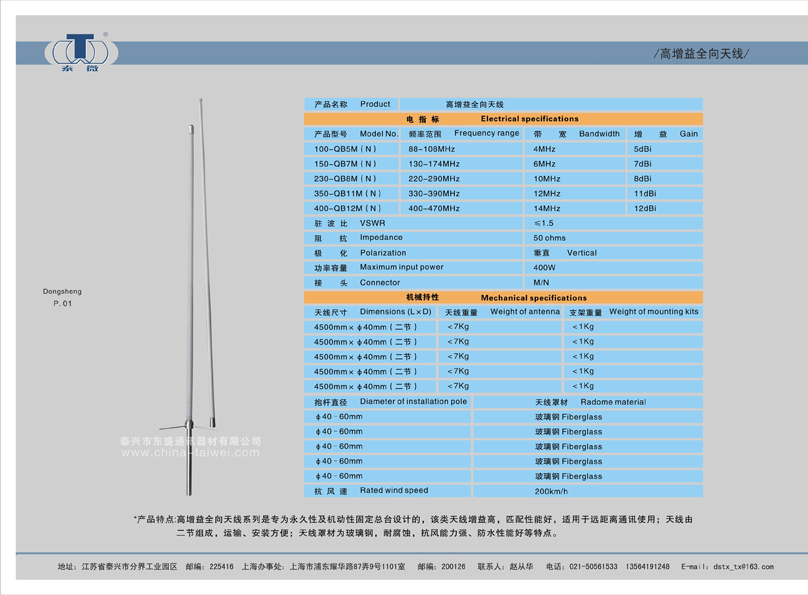Click the Taiwei company logo
This screenshot has width=808, height=595.
80,52
